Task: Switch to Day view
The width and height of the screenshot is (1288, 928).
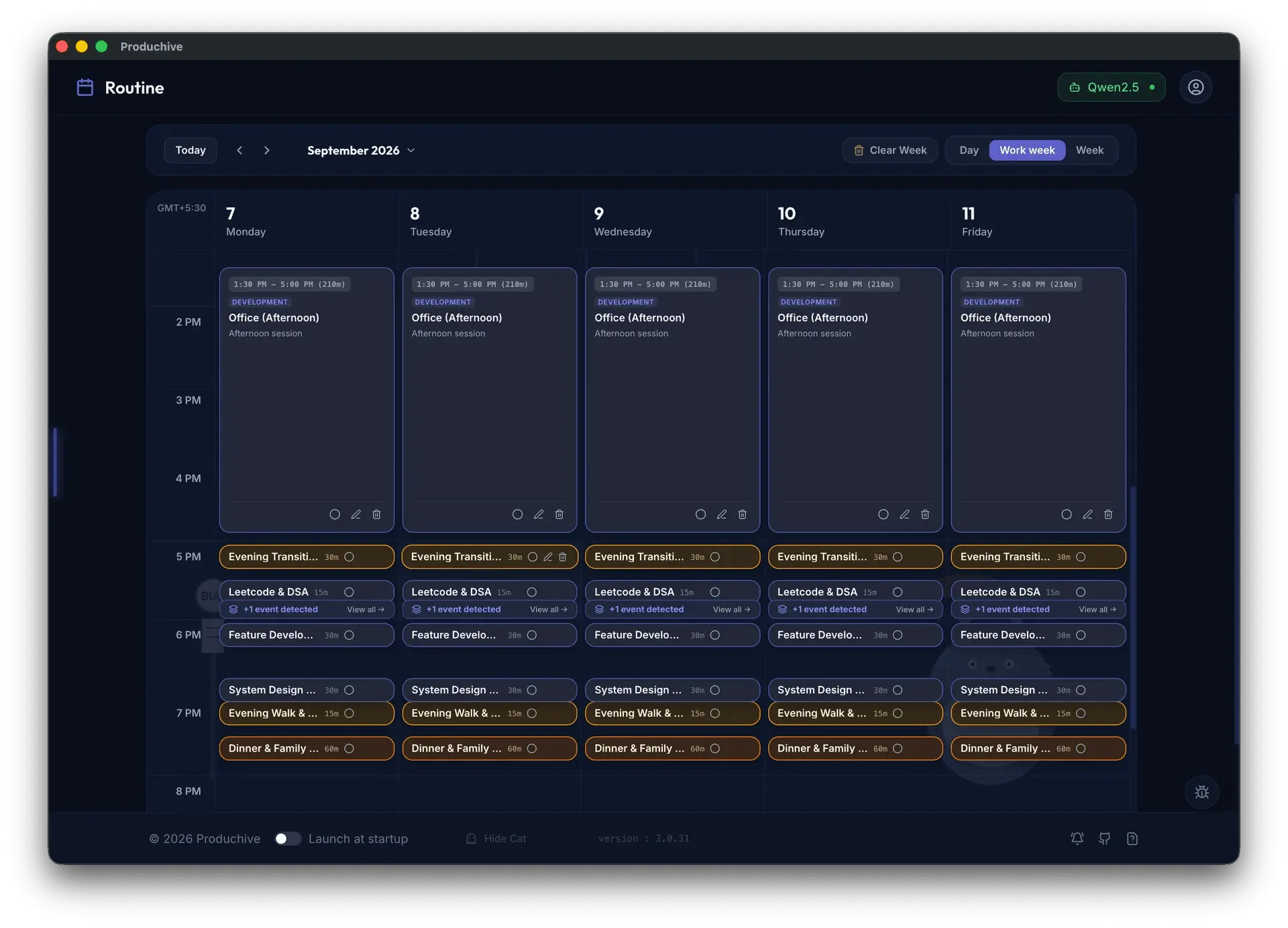Action: 969,150
